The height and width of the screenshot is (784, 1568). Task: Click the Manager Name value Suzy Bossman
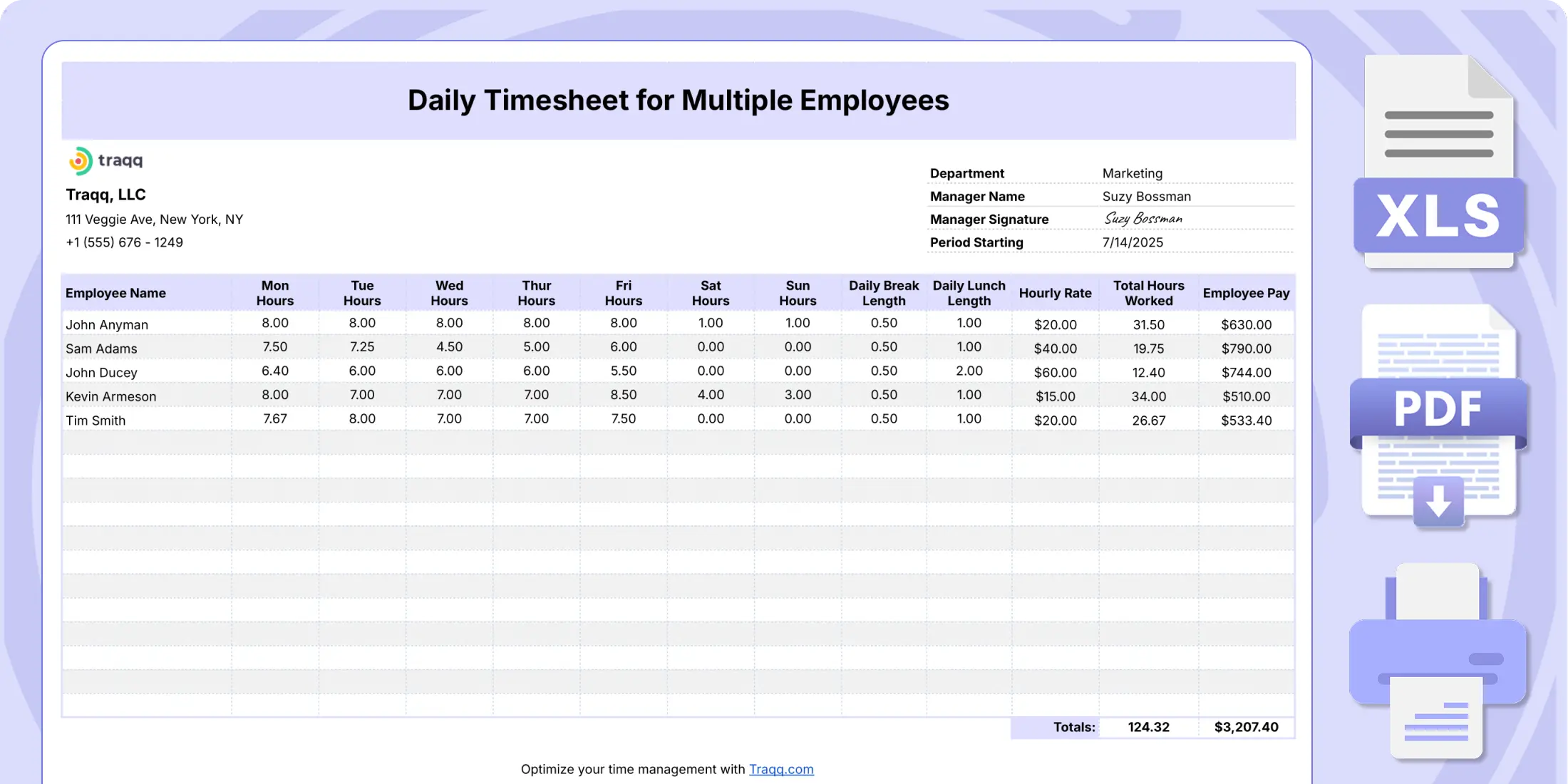coord(1146,196)
